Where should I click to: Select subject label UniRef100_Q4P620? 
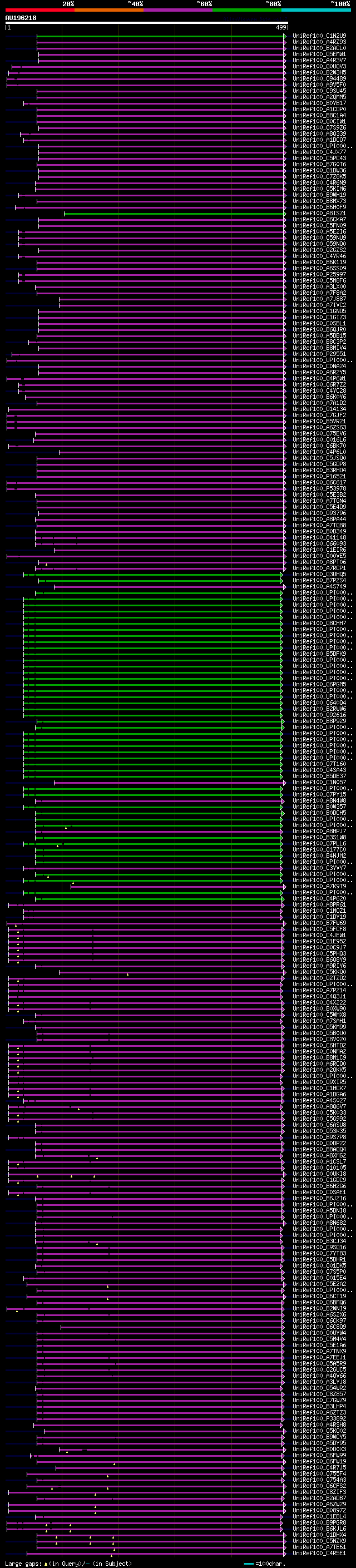(x=319, y=898)
